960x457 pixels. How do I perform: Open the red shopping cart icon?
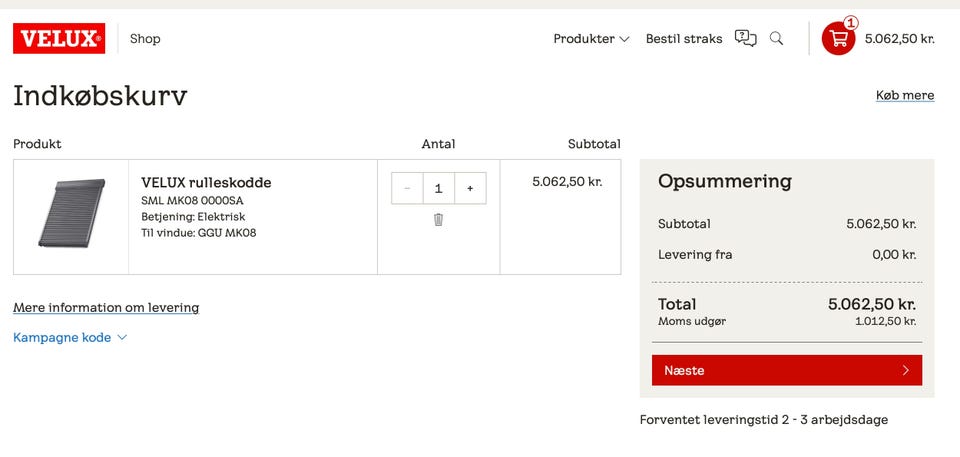click(838, 39)
